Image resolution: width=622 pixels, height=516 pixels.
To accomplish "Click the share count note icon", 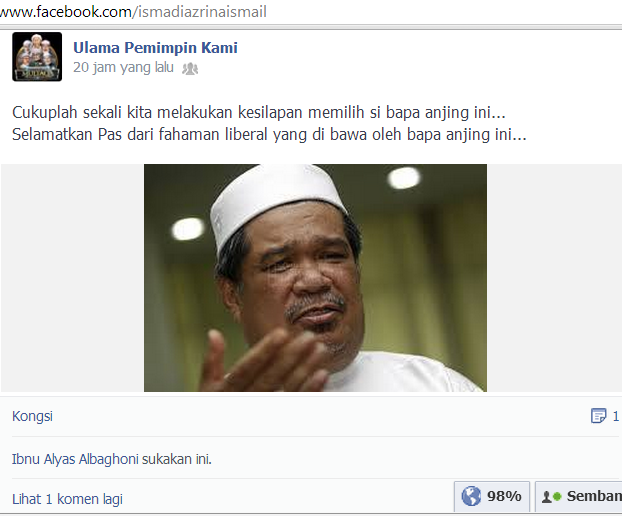I will [599, 416].
